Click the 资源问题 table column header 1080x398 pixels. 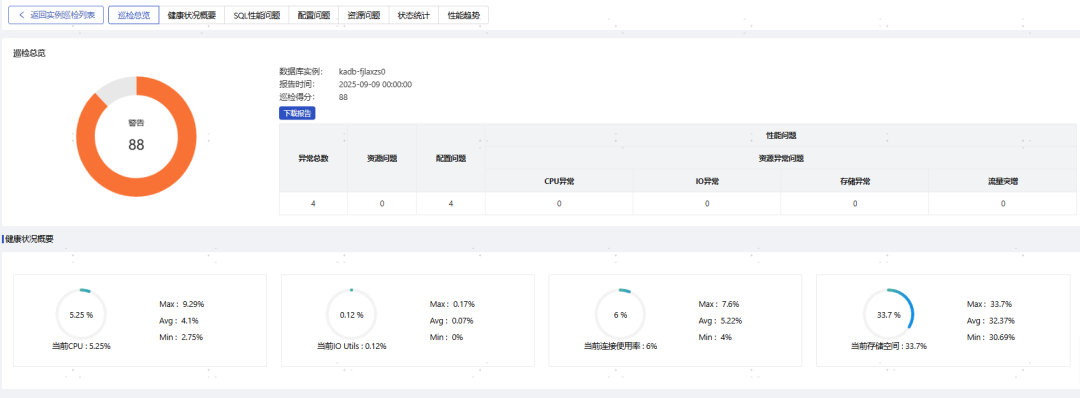pos(382,158)
